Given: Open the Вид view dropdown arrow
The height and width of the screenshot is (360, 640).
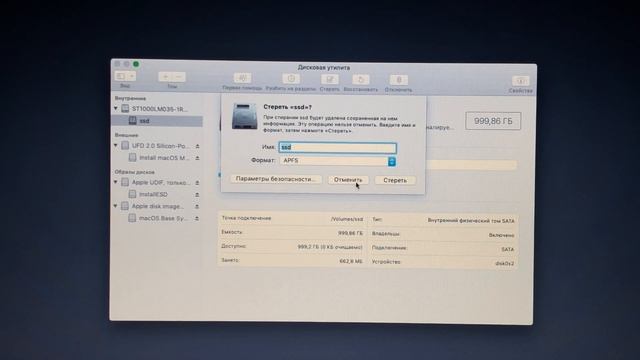Looking at the screenshot, I should click(132, 76).
